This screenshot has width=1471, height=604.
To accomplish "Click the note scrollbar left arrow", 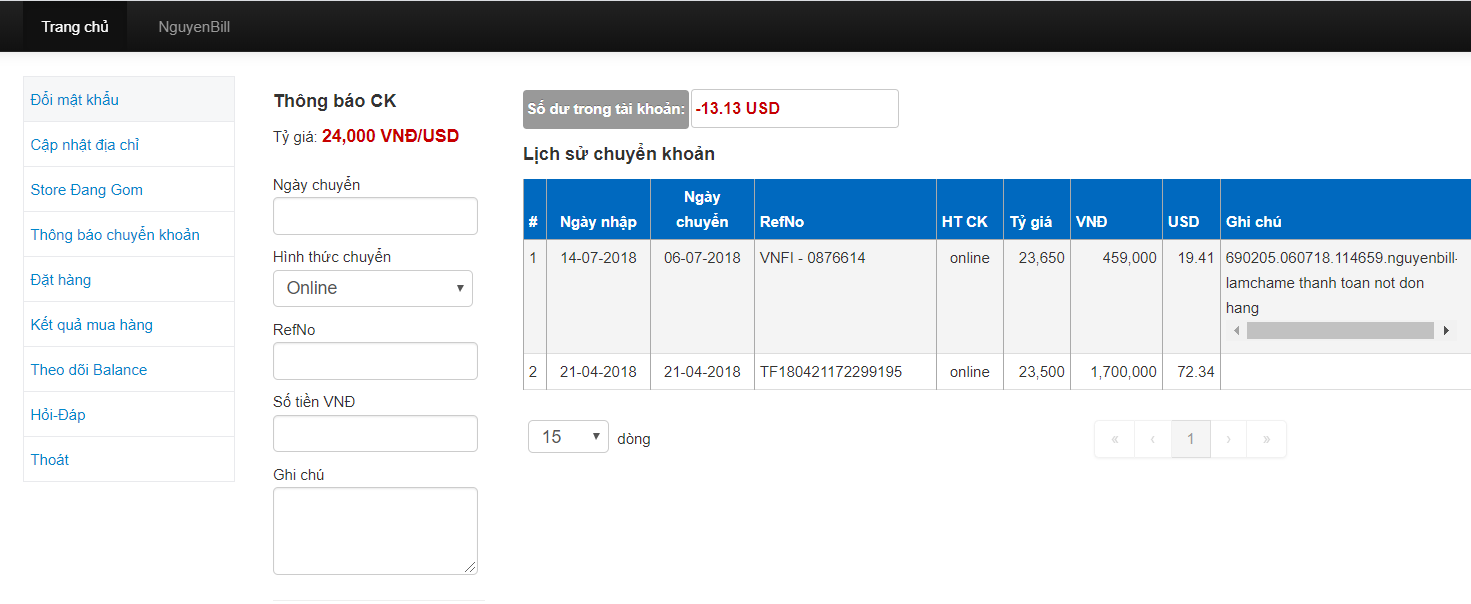I will coord(1236,330).
